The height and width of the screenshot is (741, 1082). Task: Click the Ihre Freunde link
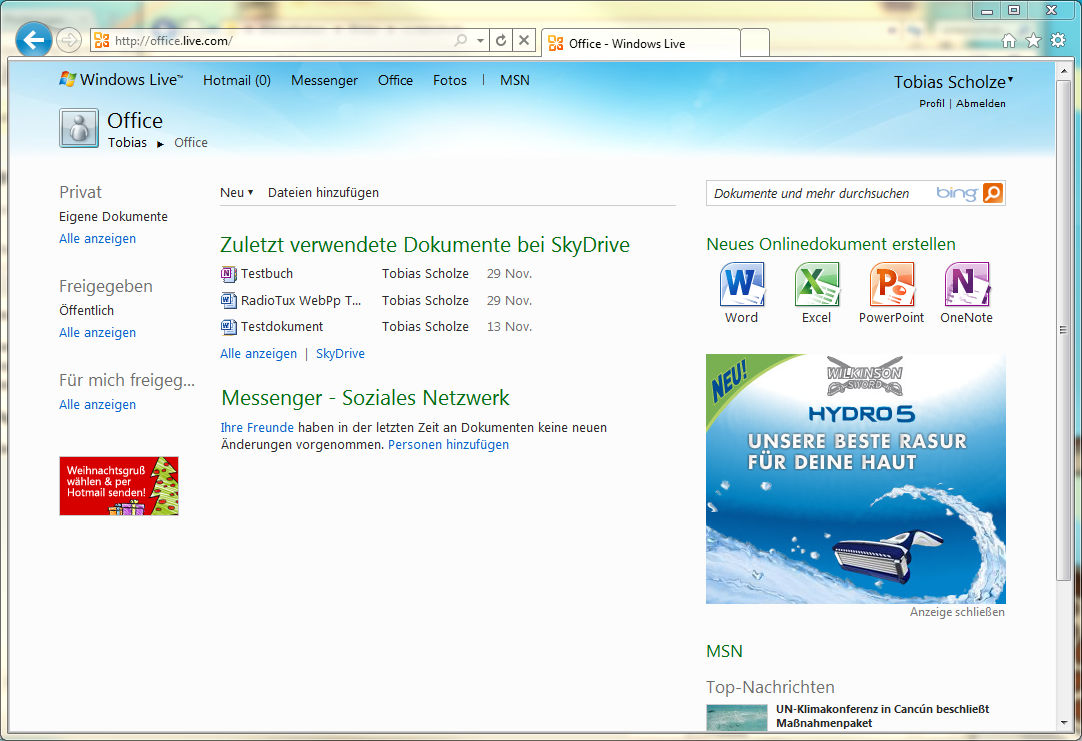[x=257, y=428]
